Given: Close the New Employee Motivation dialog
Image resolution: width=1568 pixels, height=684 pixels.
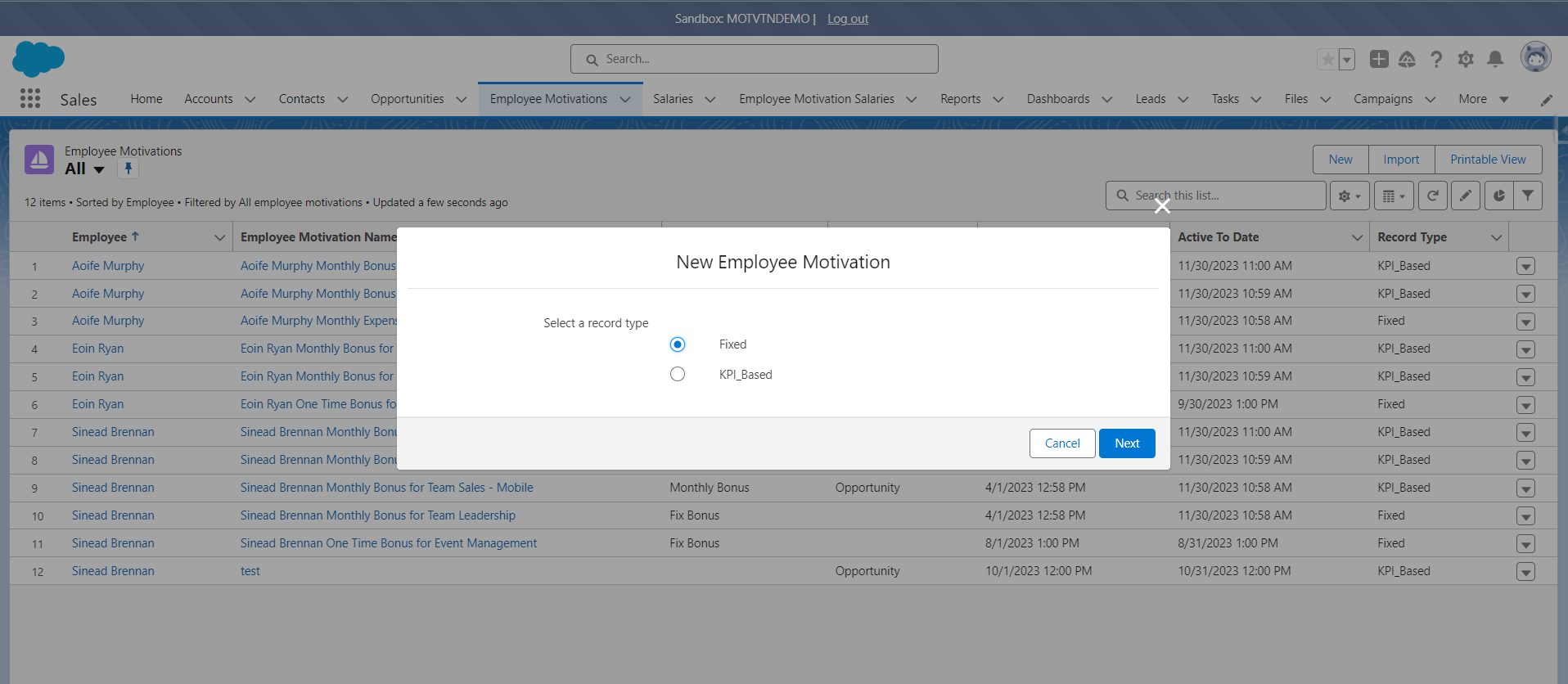Looking at the screenshot, I should [x=1162, y=206].
